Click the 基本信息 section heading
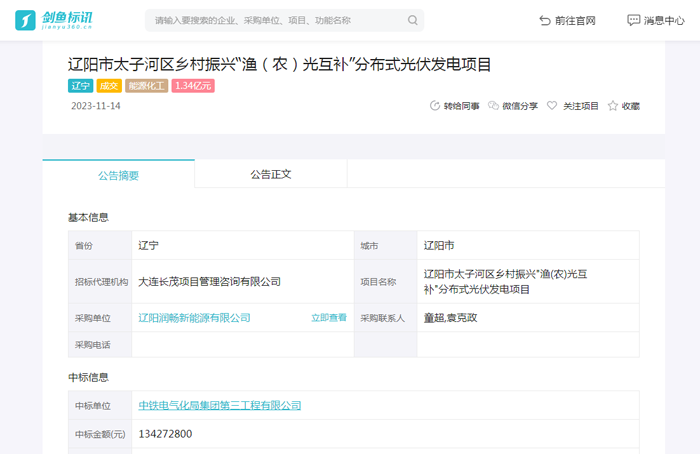 click(88, 217)
